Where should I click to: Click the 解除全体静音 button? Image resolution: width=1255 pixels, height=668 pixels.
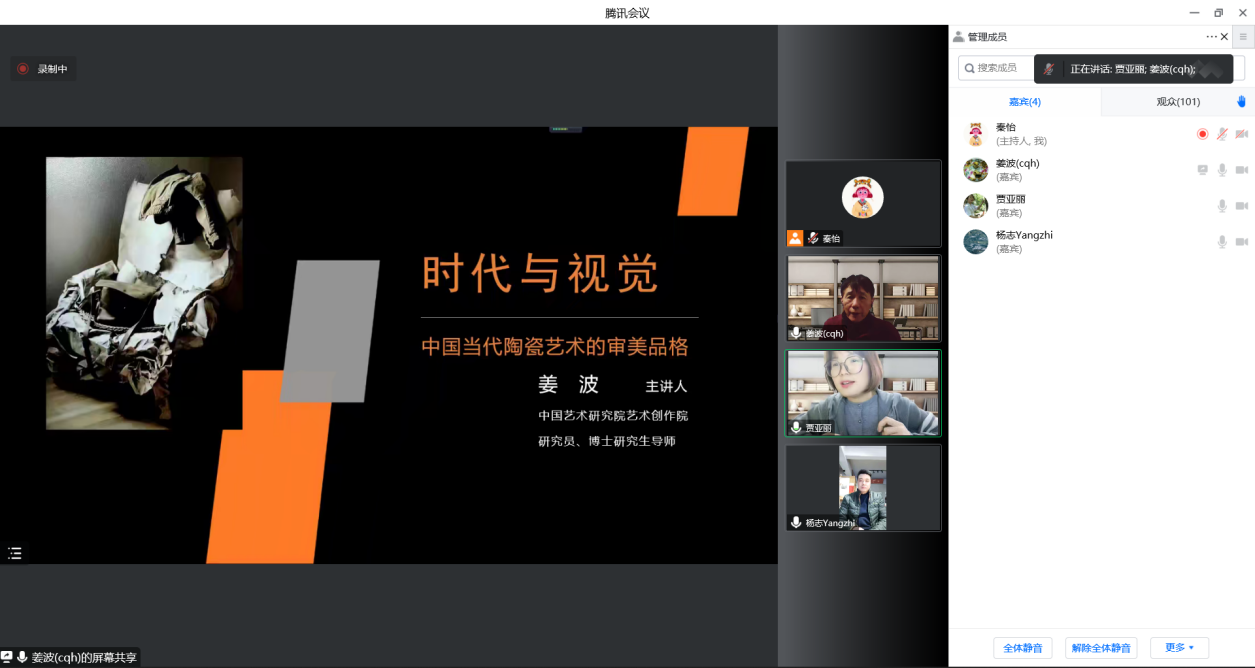click(1100, 648)
